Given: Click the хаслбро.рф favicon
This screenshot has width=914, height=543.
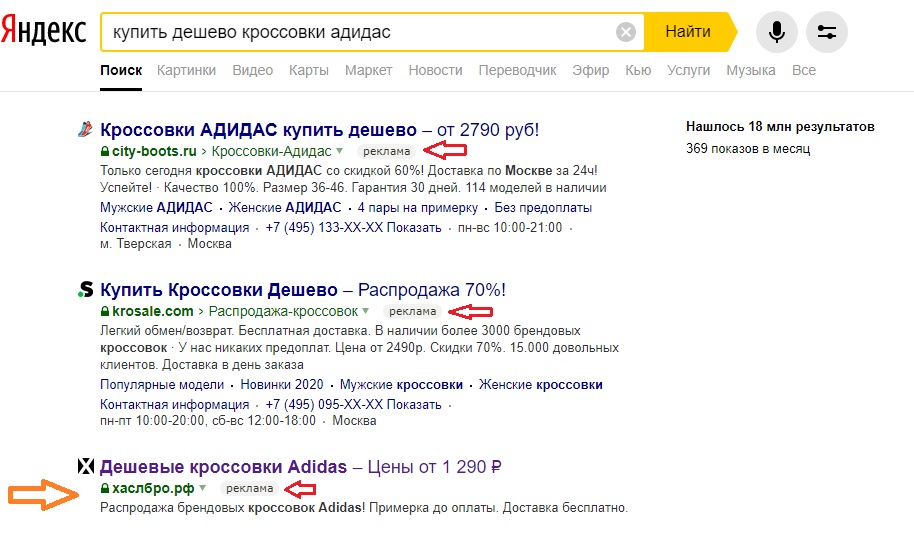Looking at the screenshot, I should point(86,466).
